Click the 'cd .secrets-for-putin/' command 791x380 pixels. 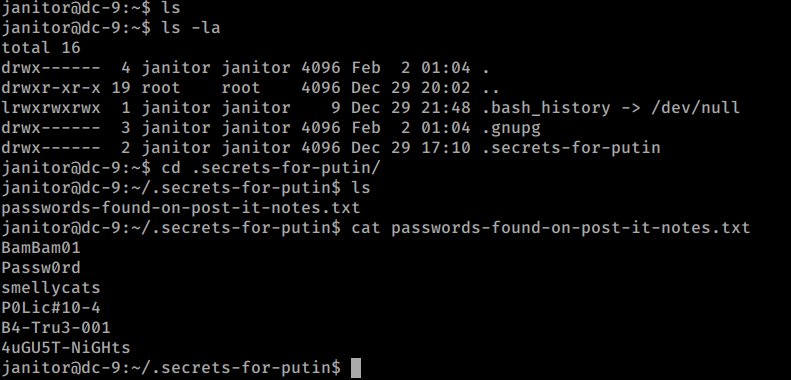click(x=271, y=168)
